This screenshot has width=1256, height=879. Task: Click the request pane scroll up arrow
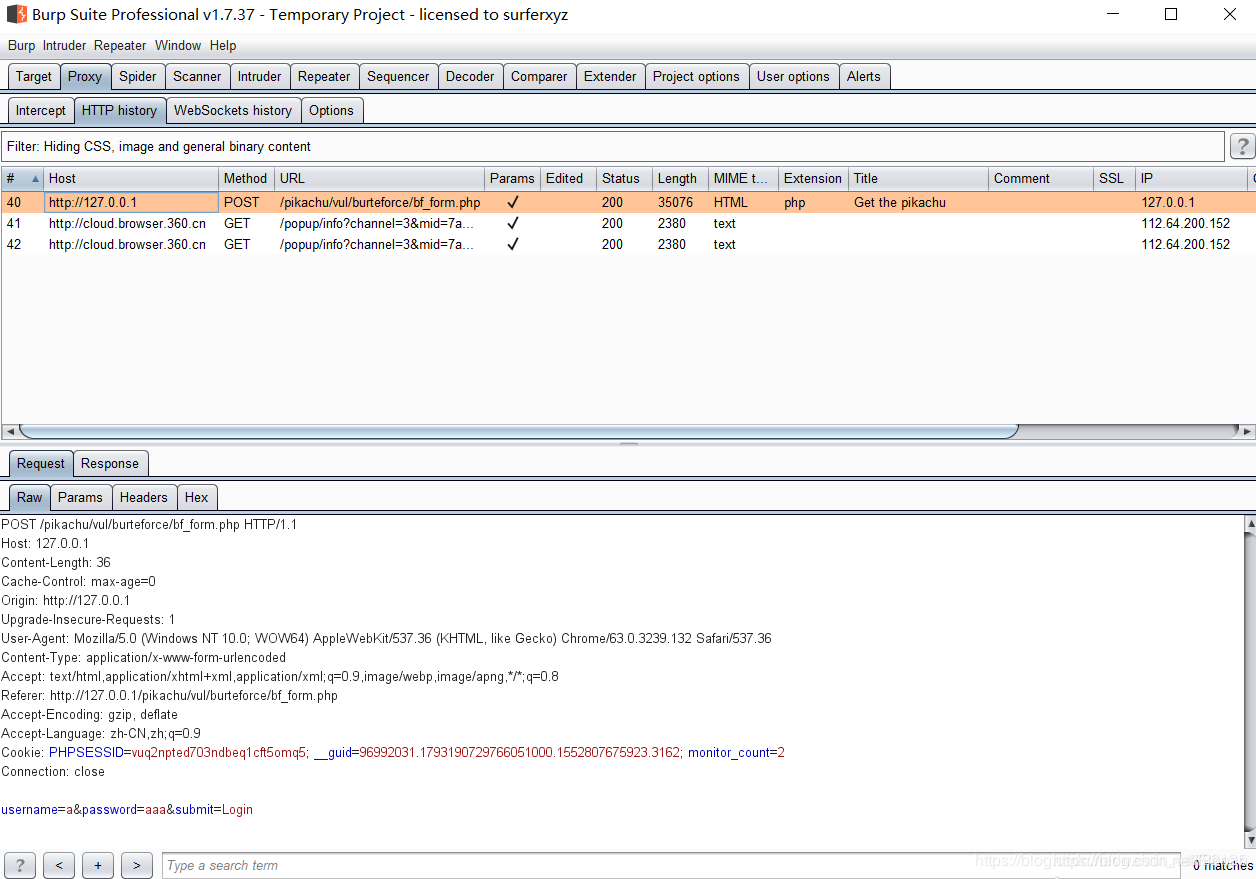(1248, 523)
